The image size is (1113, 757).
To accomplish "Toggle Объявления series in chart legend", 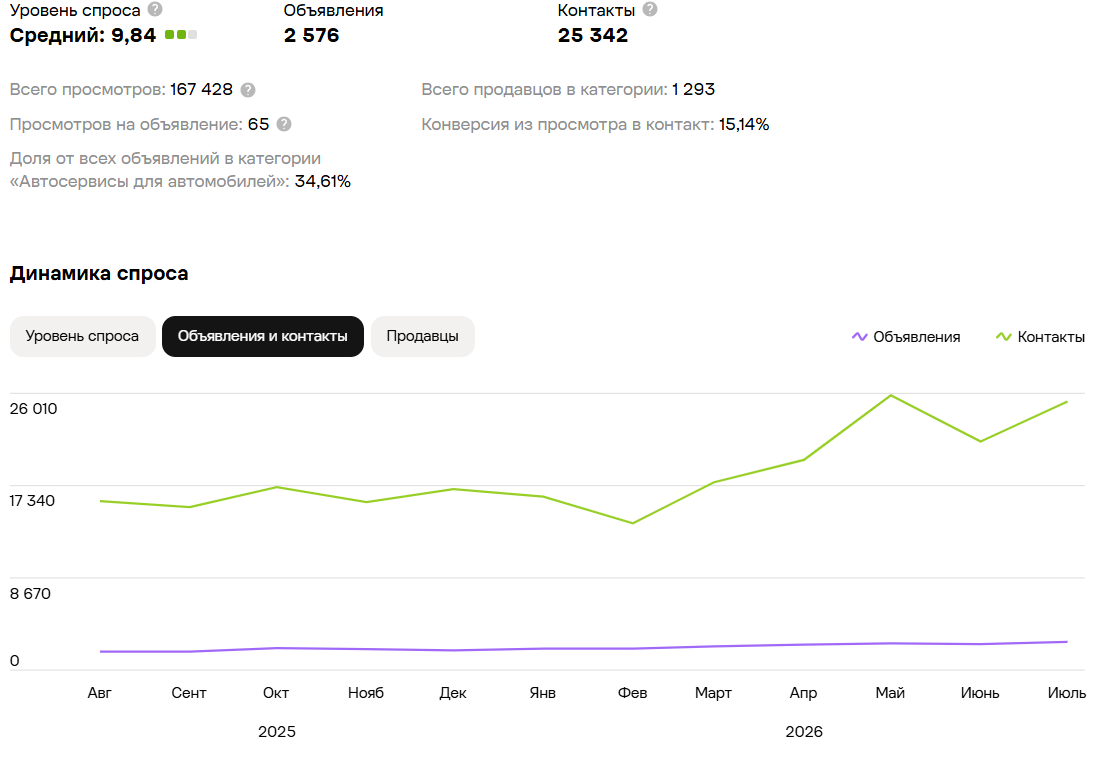I will click(x=906, y=337).
